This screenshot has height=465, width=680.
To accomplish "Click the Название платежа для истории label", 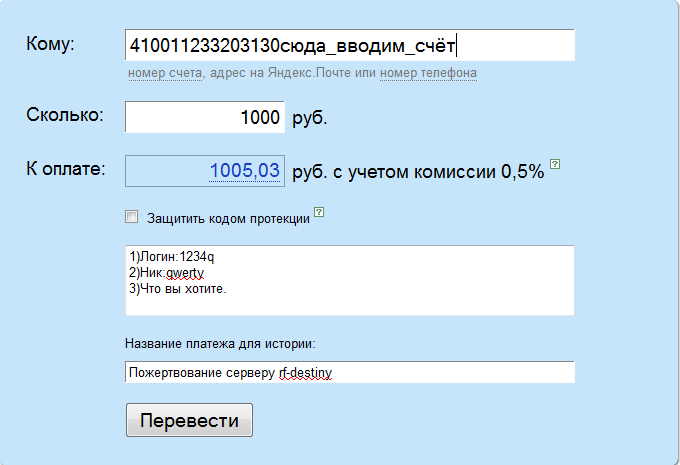I will point(220,344).
